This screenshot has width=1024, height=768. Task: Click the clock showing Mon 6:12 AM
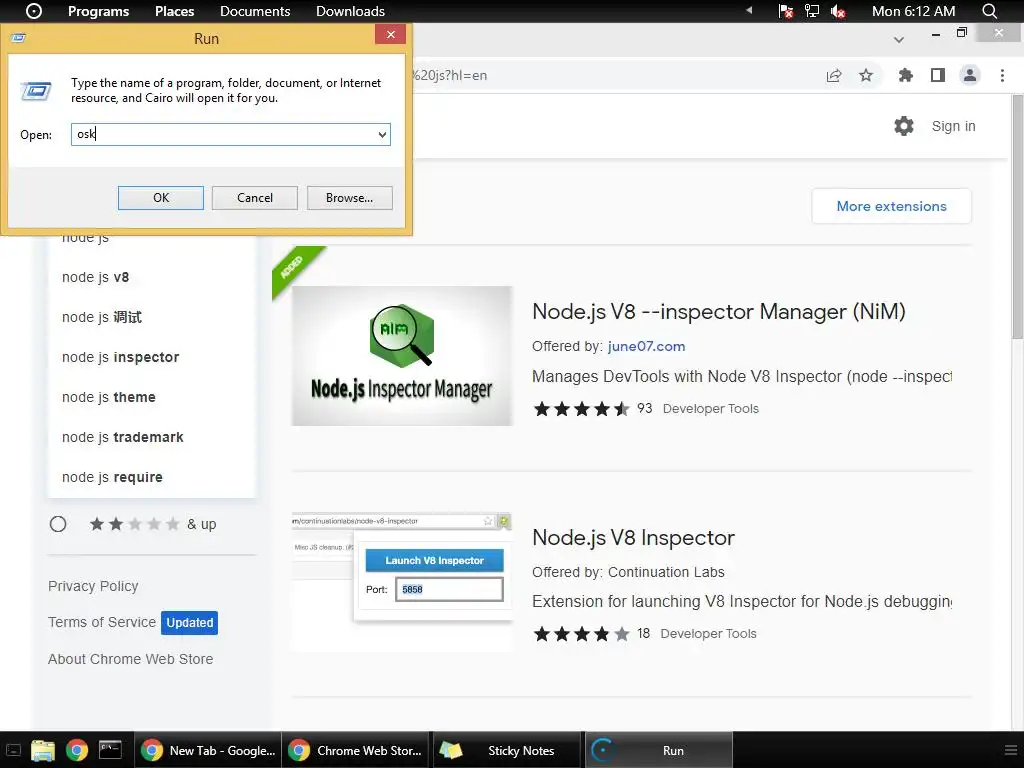913,11
